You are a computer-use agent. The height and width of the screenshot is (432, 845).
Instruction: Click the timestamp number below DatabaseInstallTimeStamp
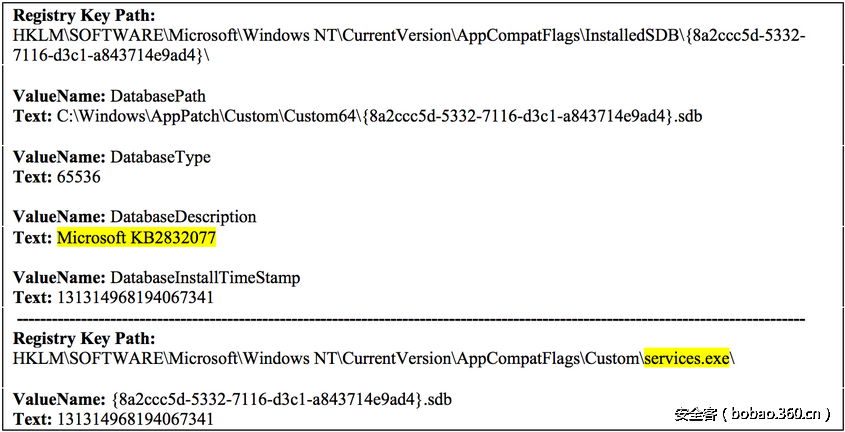point(135,297)
